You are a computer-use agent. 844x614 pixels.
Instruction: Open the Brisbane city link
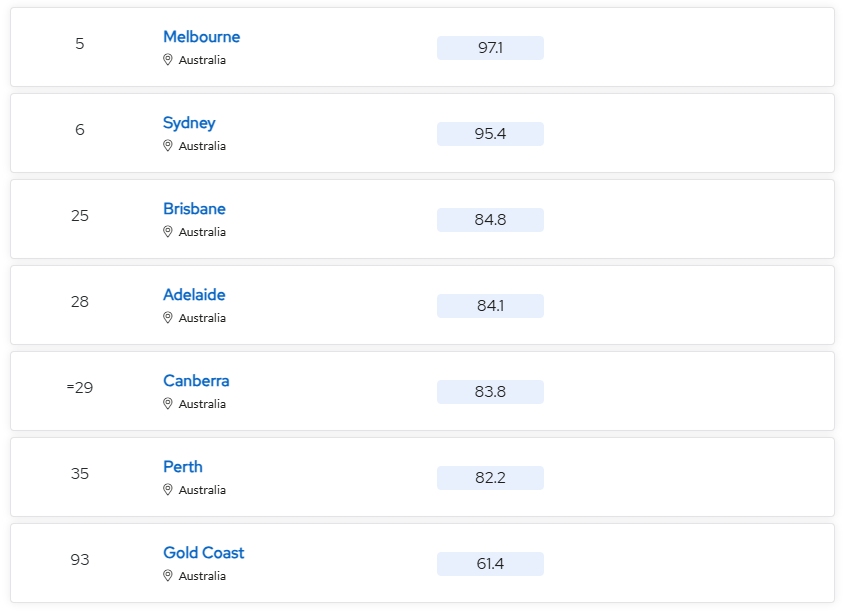pos(194,209)
